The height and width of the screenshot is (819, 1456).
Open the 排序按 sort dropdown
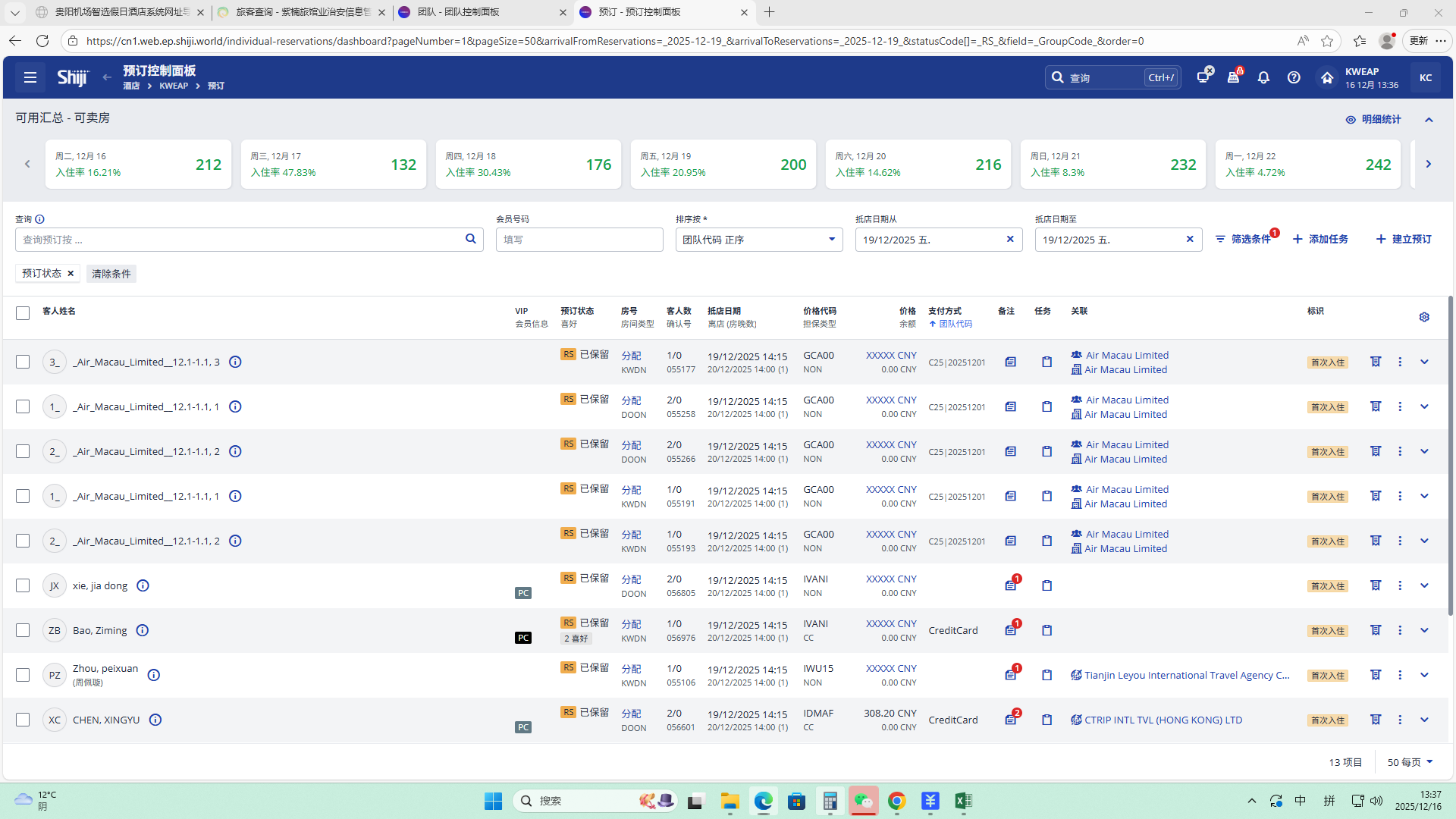pos(758,240)
